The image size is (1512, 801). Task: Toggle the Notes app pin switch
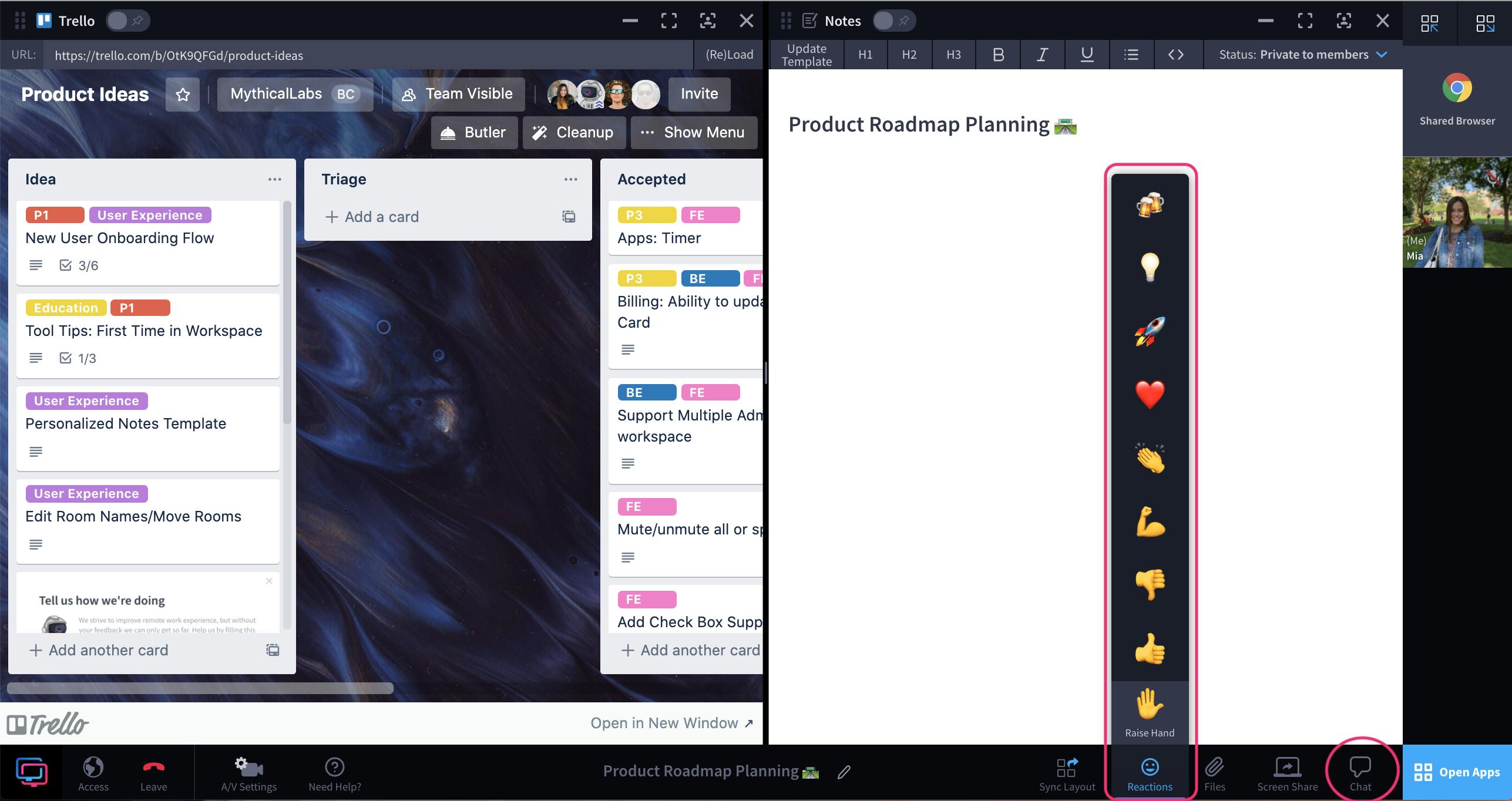(x=894, y=21)
